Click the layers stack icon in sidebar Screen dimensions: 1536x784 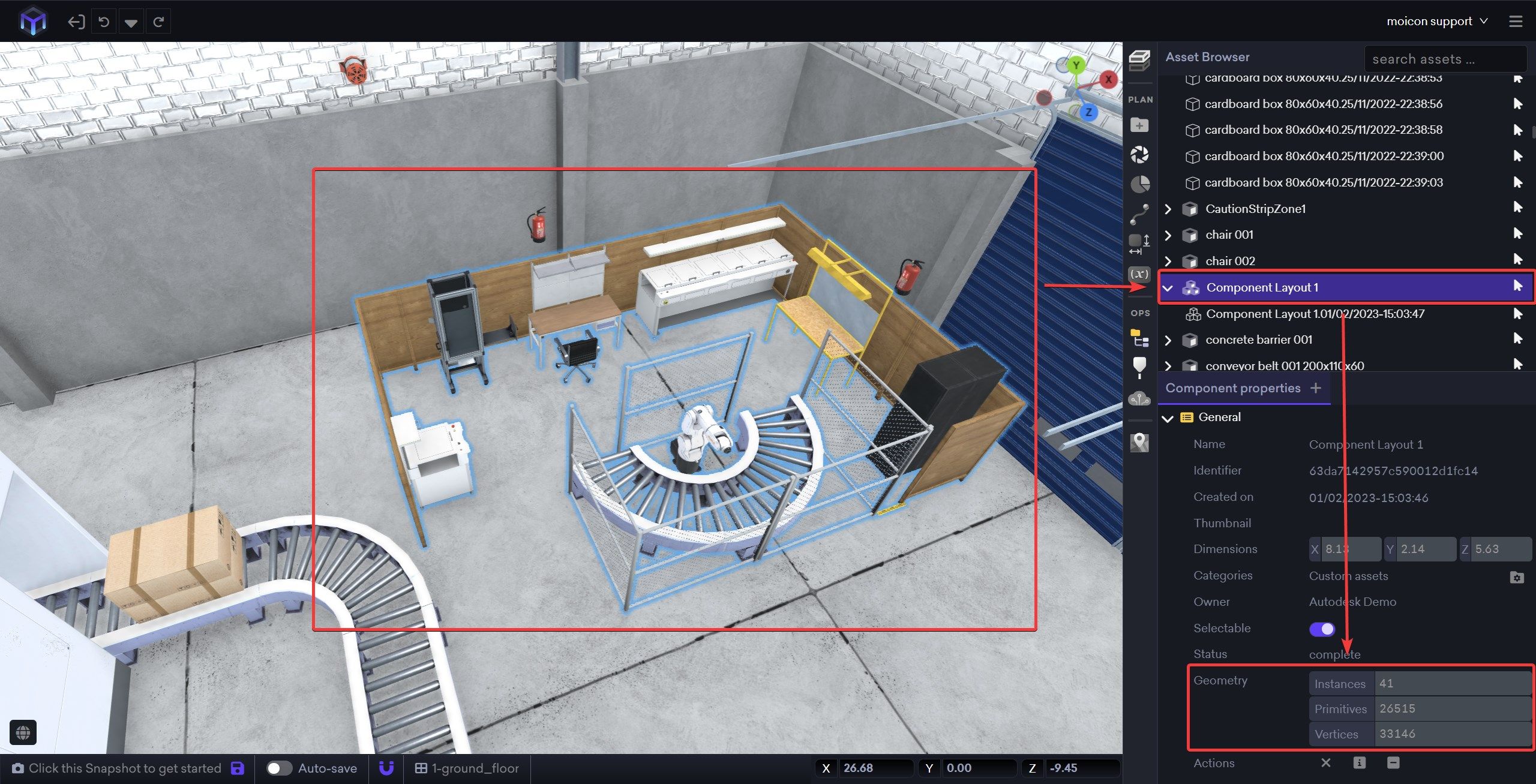coord(1139,60)
